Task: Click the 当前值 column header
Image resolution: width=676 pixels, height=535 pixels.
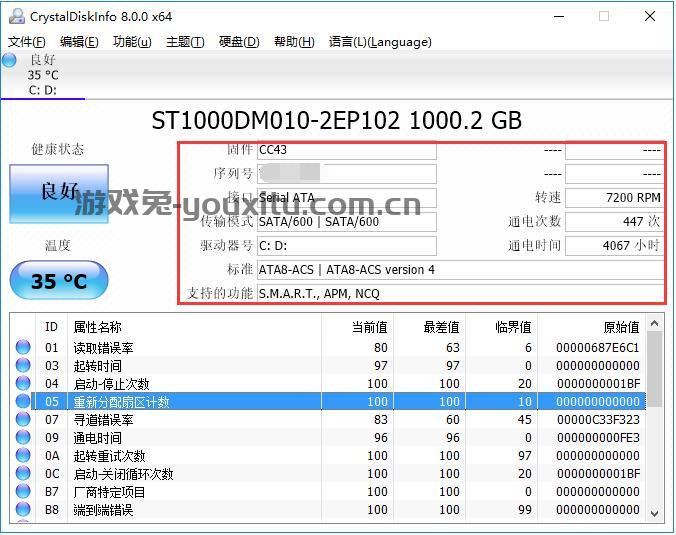Action: point(357,327)
